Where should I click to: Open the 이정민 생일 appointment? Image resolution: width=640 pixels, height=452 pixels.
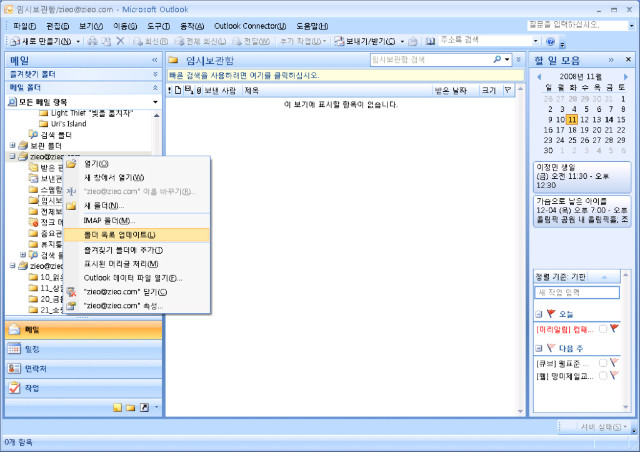(x=582, y=176)
